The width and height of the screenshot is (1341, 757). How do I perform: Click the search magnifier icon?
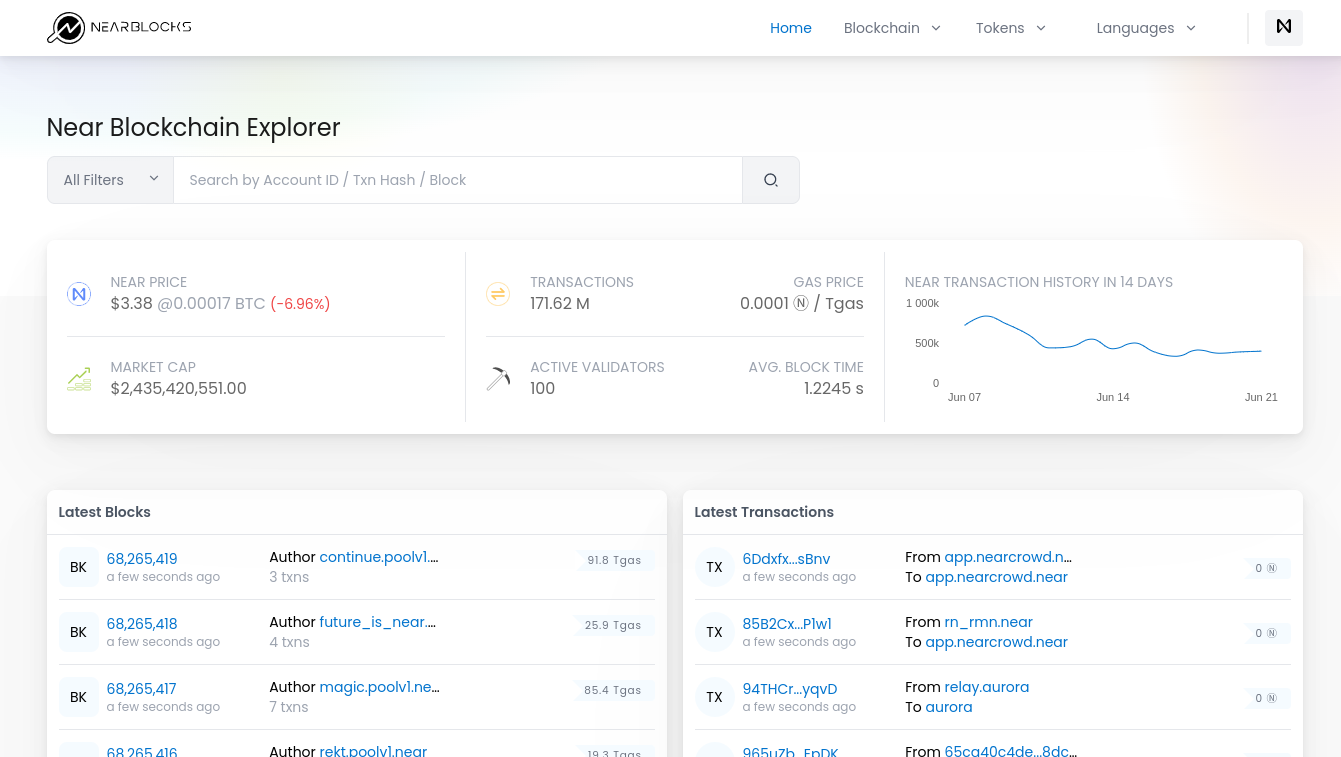(x=770, y=180)
